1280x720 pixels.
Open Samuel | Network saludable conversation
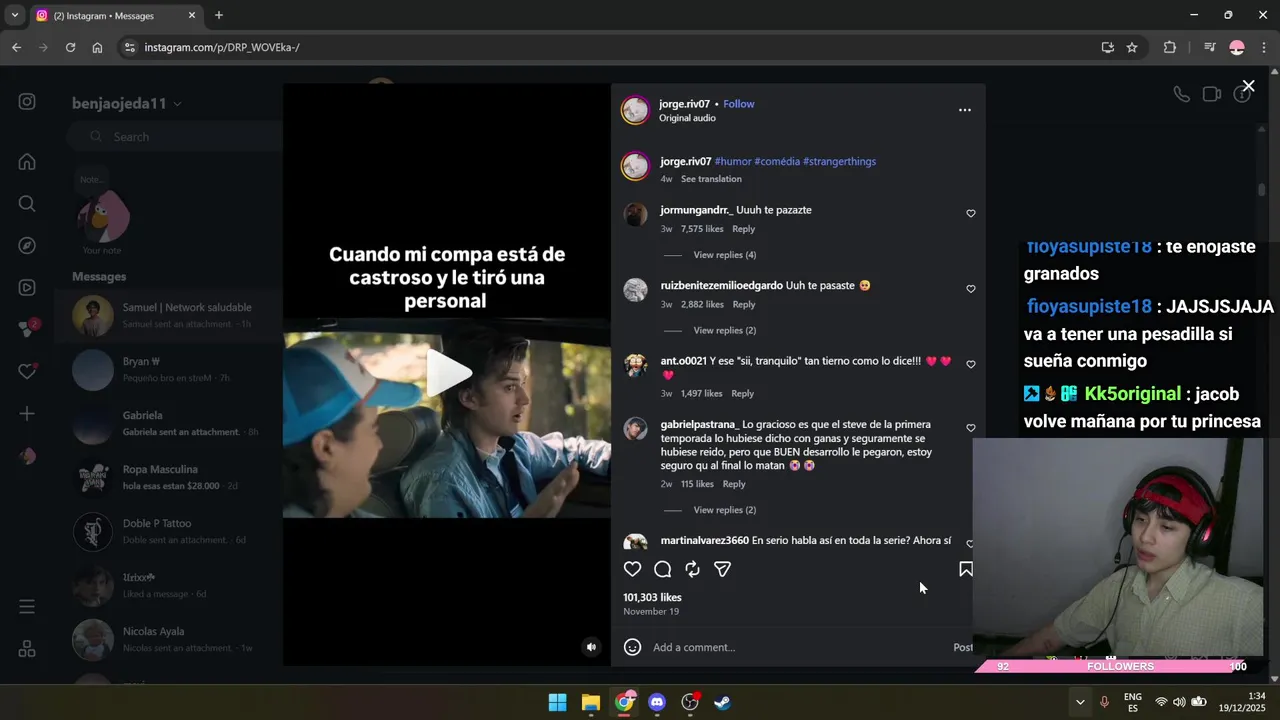pyautogui.click(x=168, y=316)
